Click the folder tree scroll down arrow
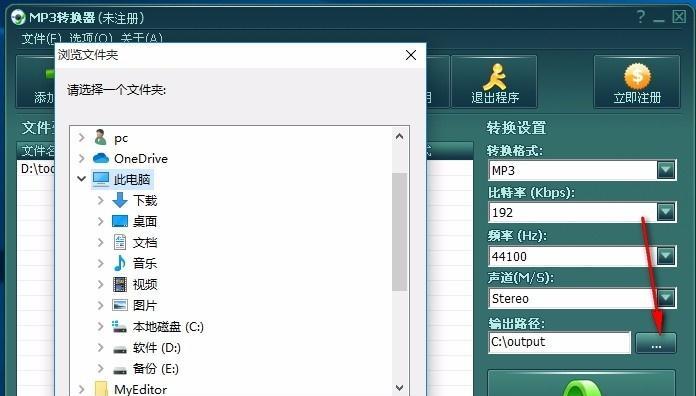Image resolution: width=696 pixels, height=396 pixels. 399,388
